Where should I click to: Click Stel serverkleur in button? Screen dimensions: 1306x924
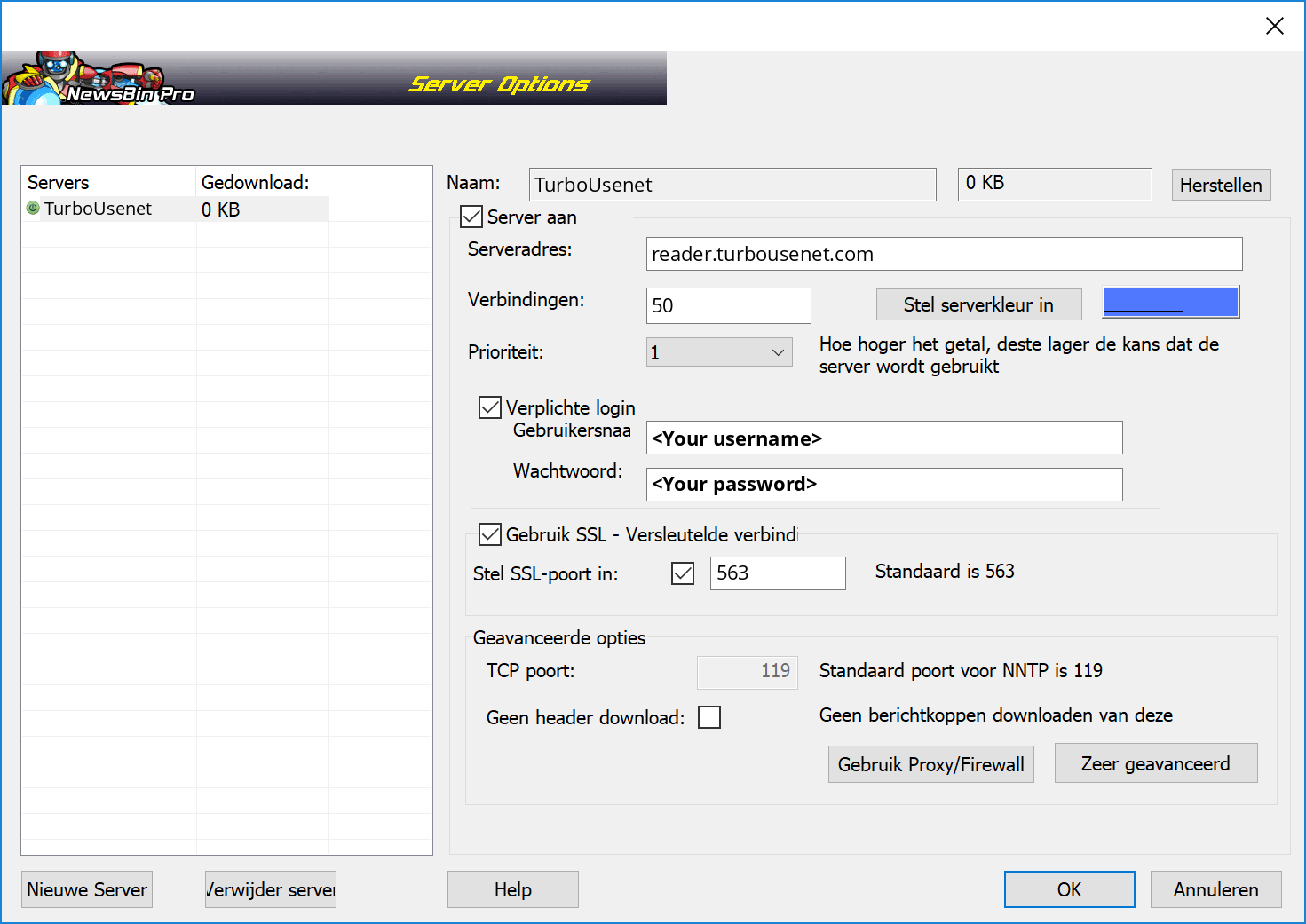click(978, 304)
